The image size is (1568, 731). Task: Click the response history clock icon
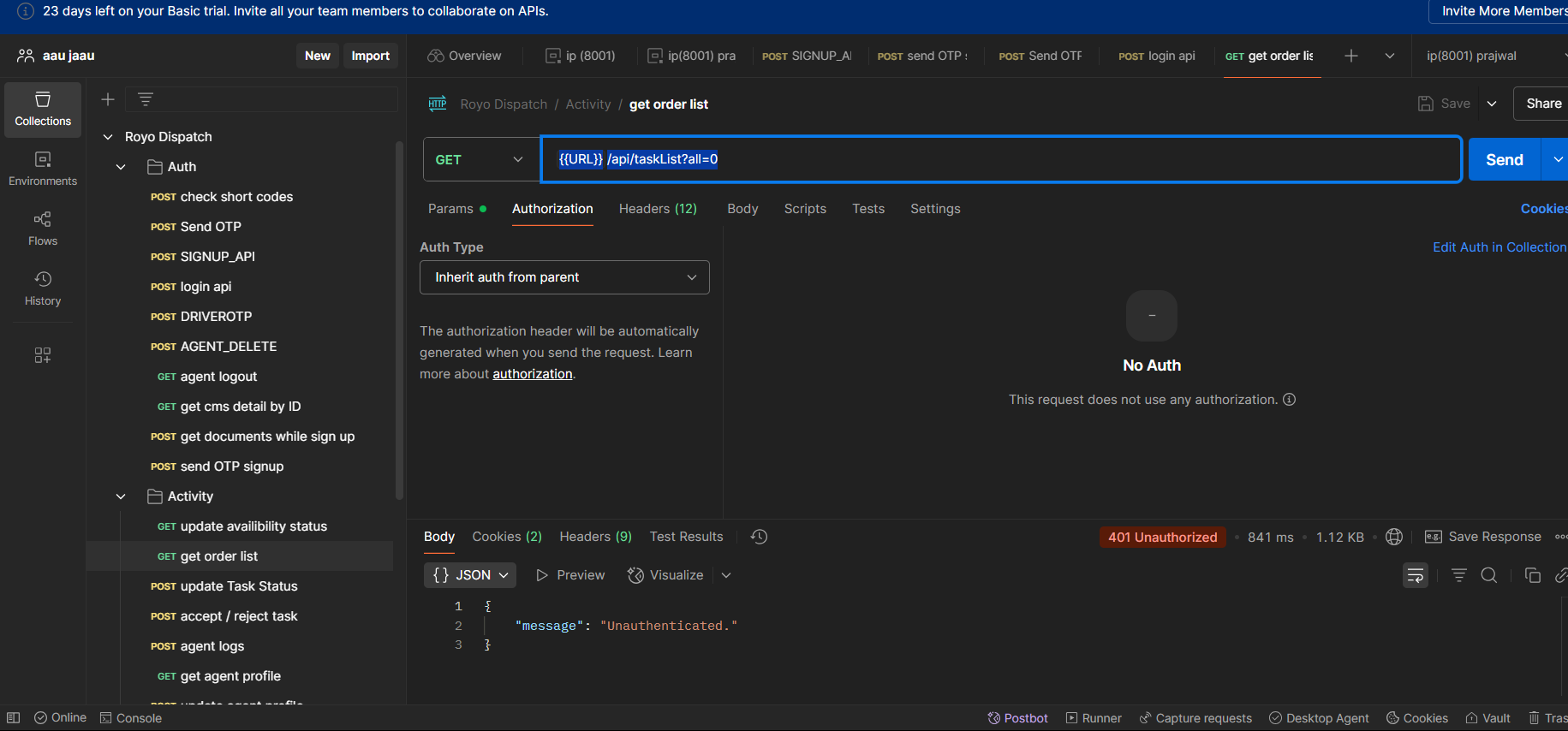[759, 537]
